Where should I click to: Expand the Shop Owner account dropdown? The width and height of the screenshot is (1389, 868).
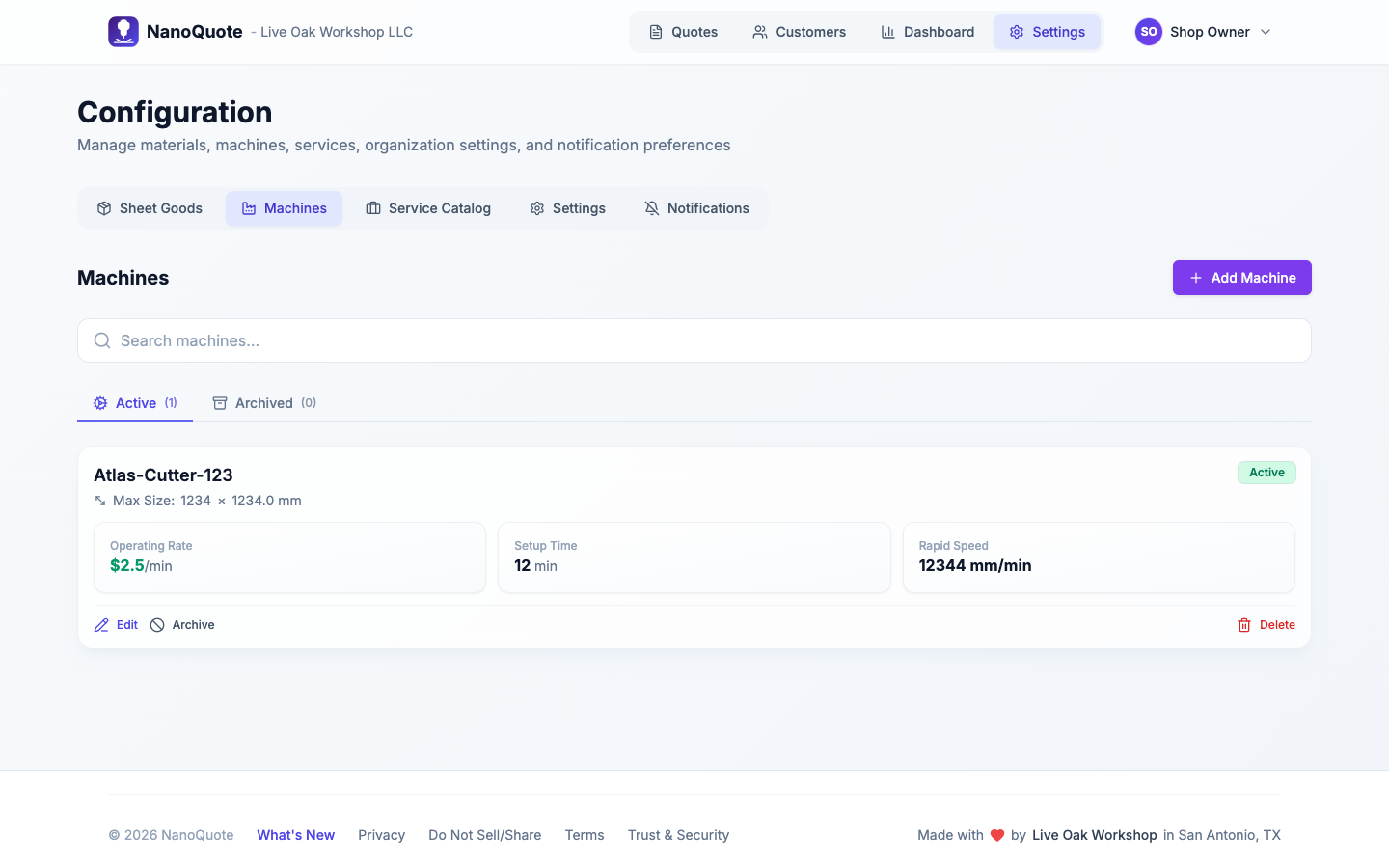point(1265,32)
